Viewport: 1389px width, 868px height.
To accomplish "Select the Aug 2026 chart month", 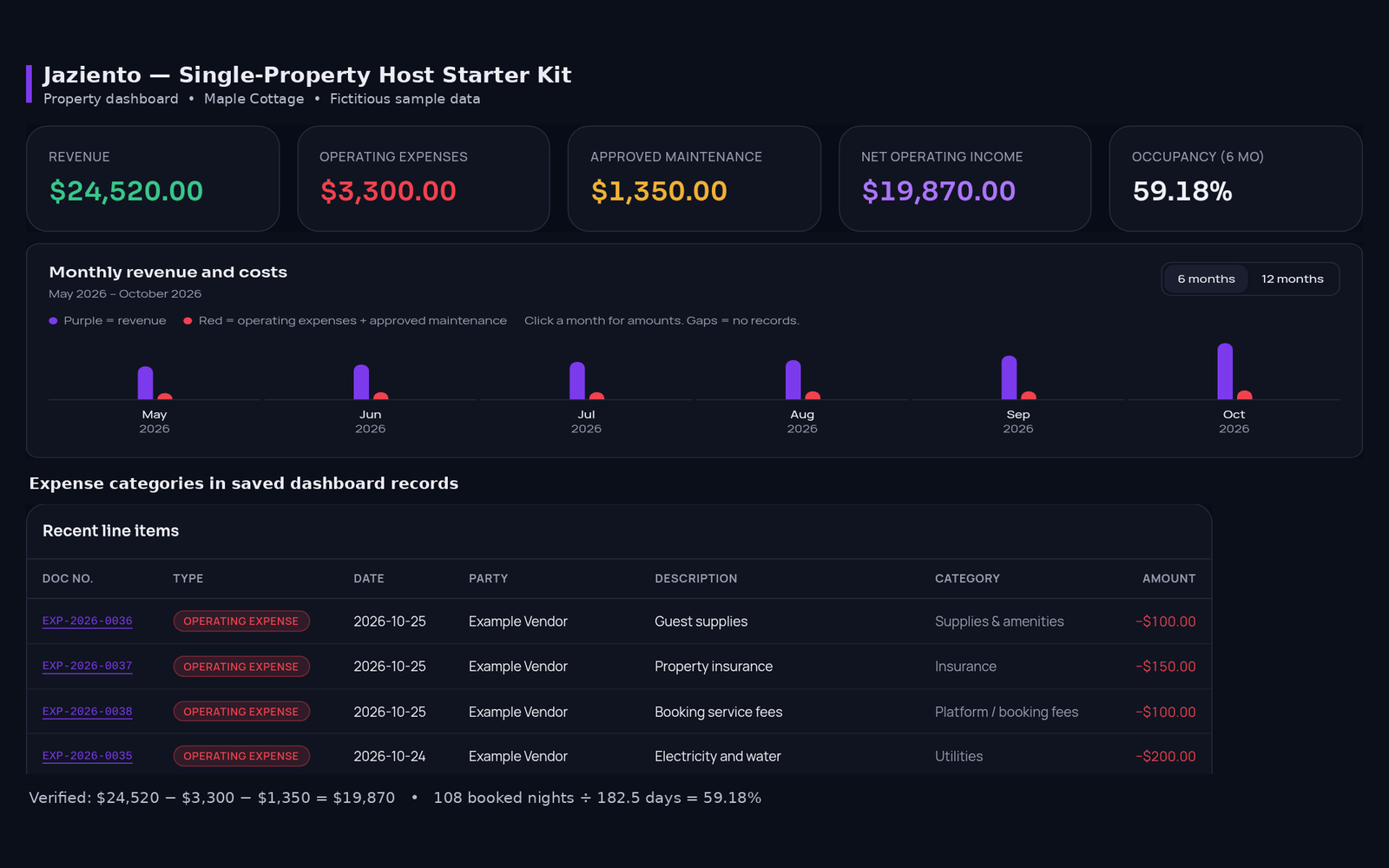I will [802, 386].
